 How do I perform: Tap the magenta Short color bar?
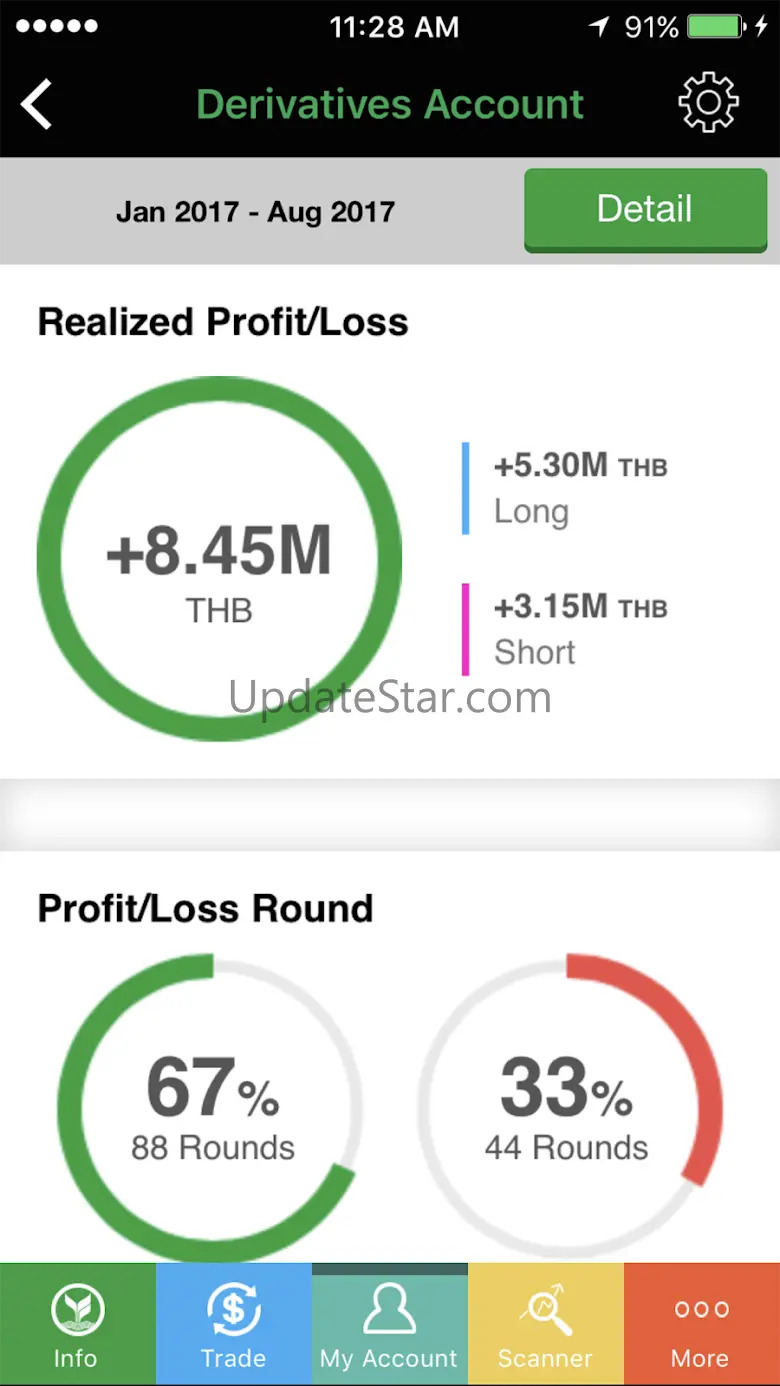[465, 629]
